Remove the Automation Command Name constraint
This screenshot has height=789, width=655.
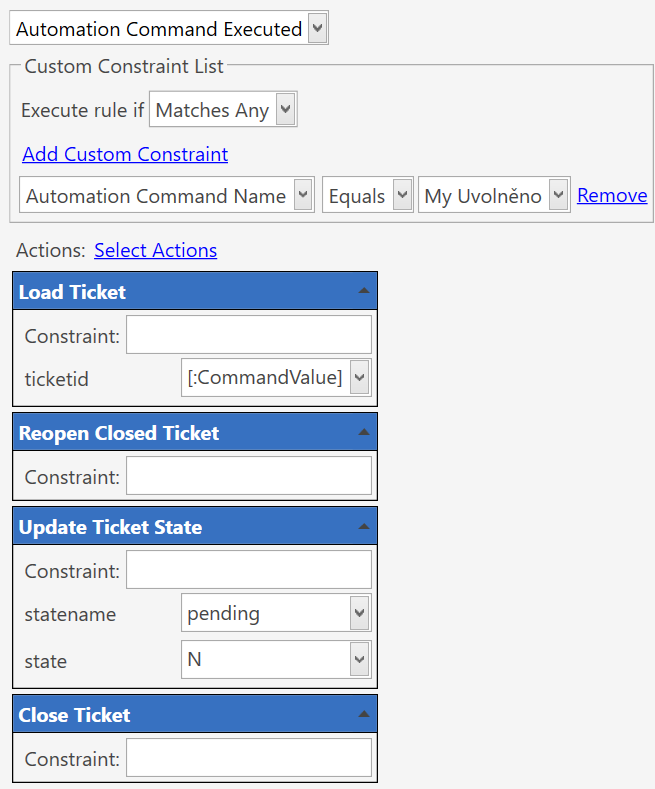pyautogui.click(x=612, y=195)
